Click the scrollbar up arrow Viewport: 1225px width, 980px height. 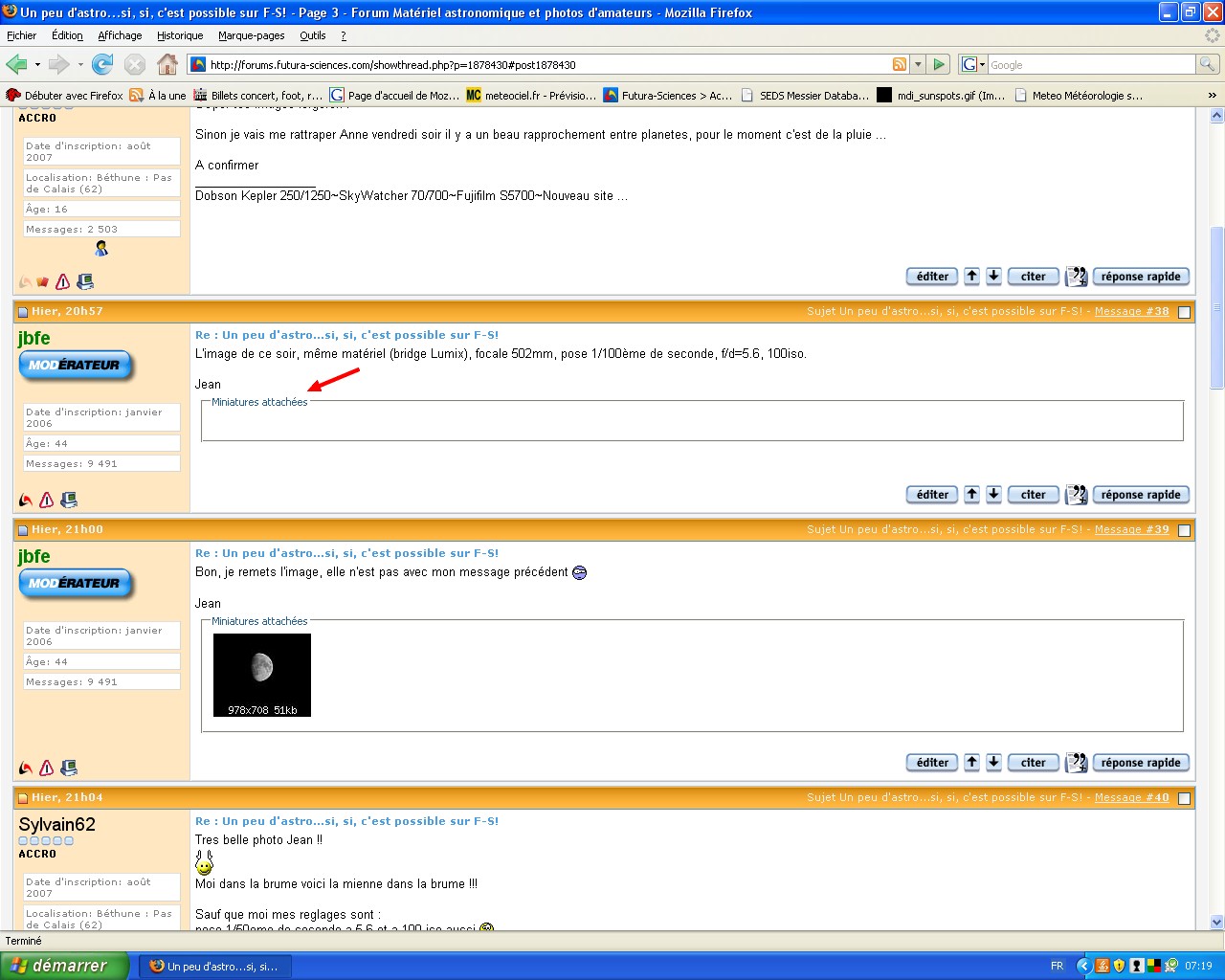tap(1216, 116)
